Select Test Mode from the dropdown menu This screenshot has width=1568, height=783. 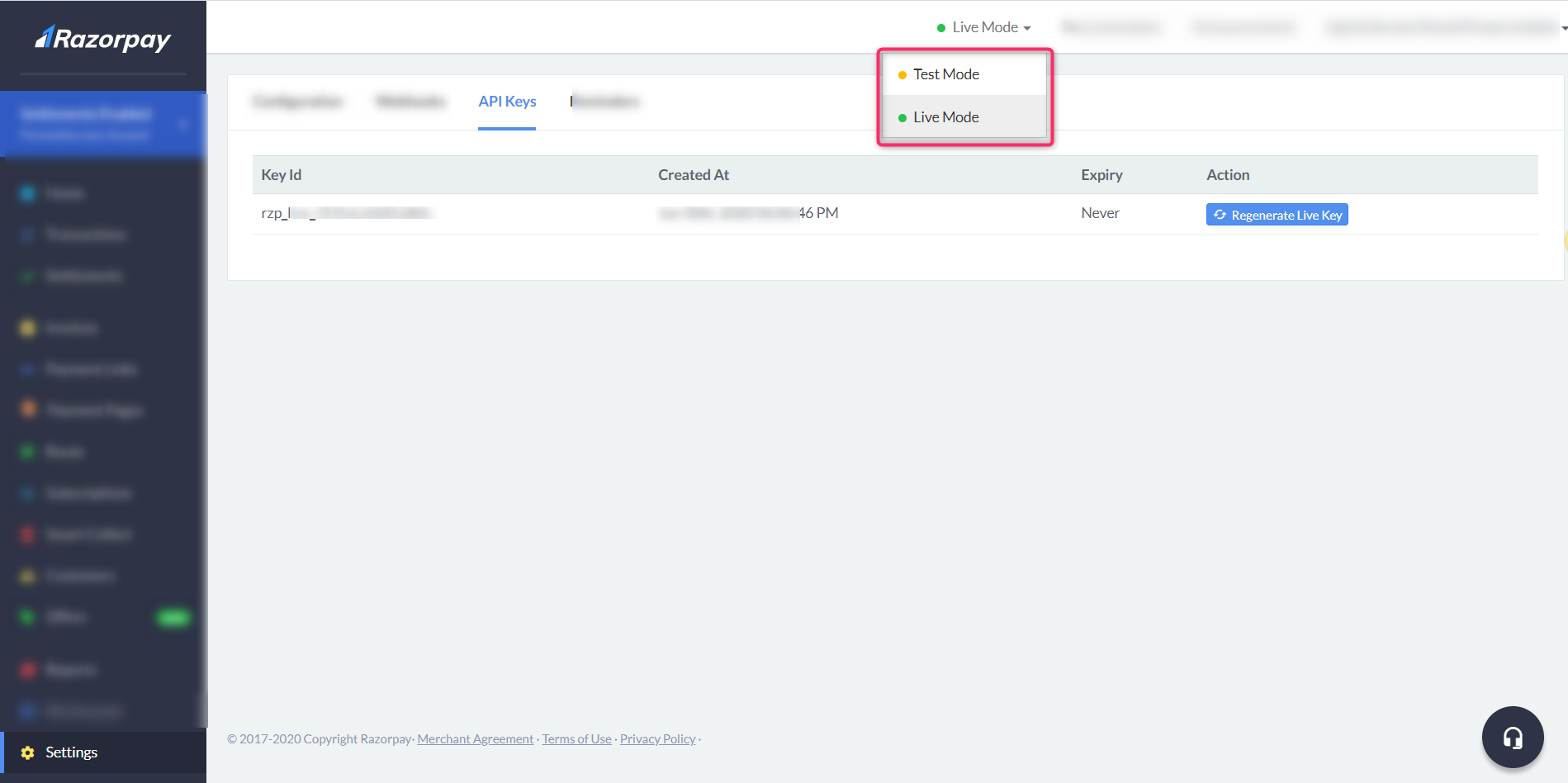point(964,74)
